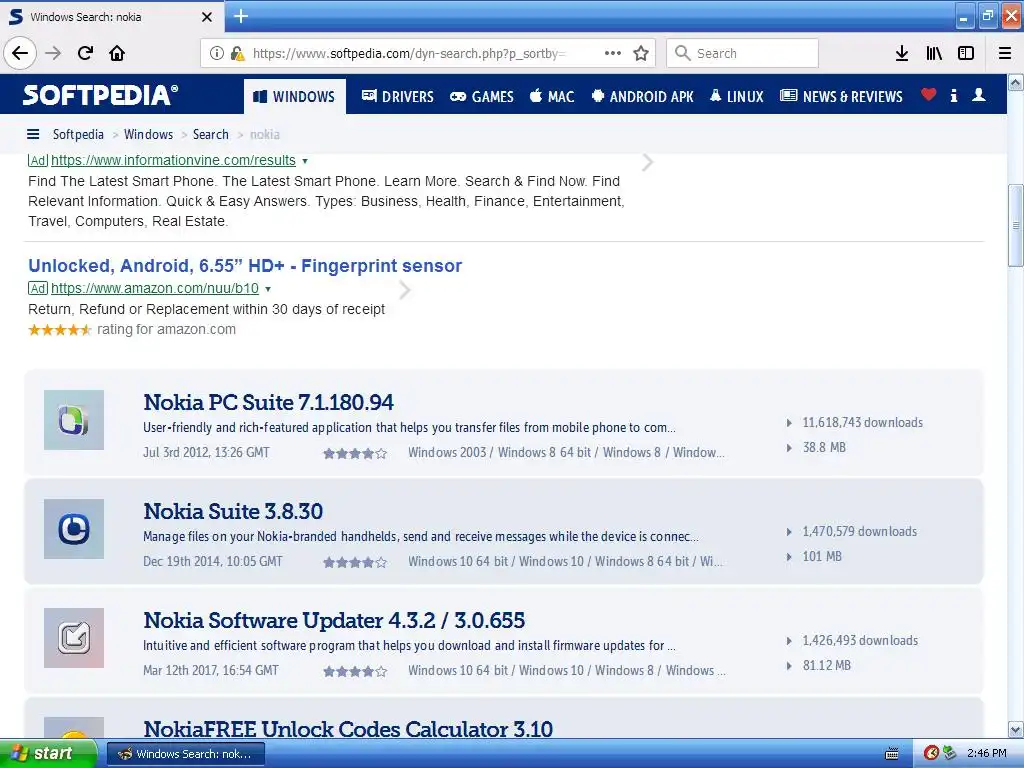Expand dropdown arrow beside amazon ad URL
This screenshot has width=1024, height=768.
(x=268, y=289)
